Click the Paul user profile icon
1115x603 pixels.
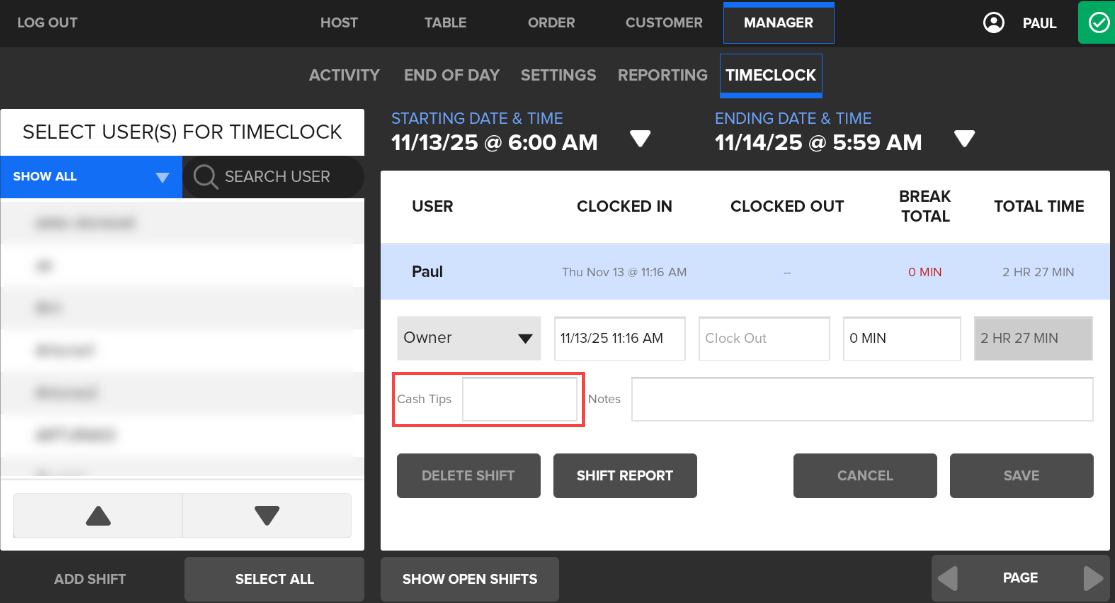(x=993, y=23)
